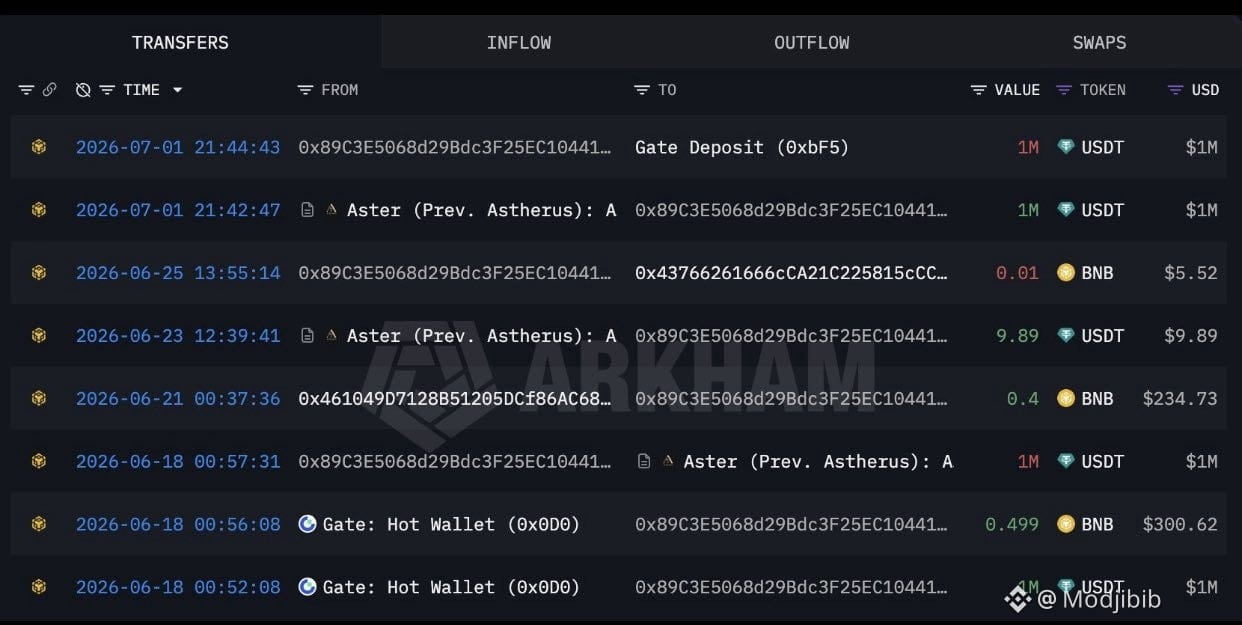Select the $5.52 USD amount

1191,273
